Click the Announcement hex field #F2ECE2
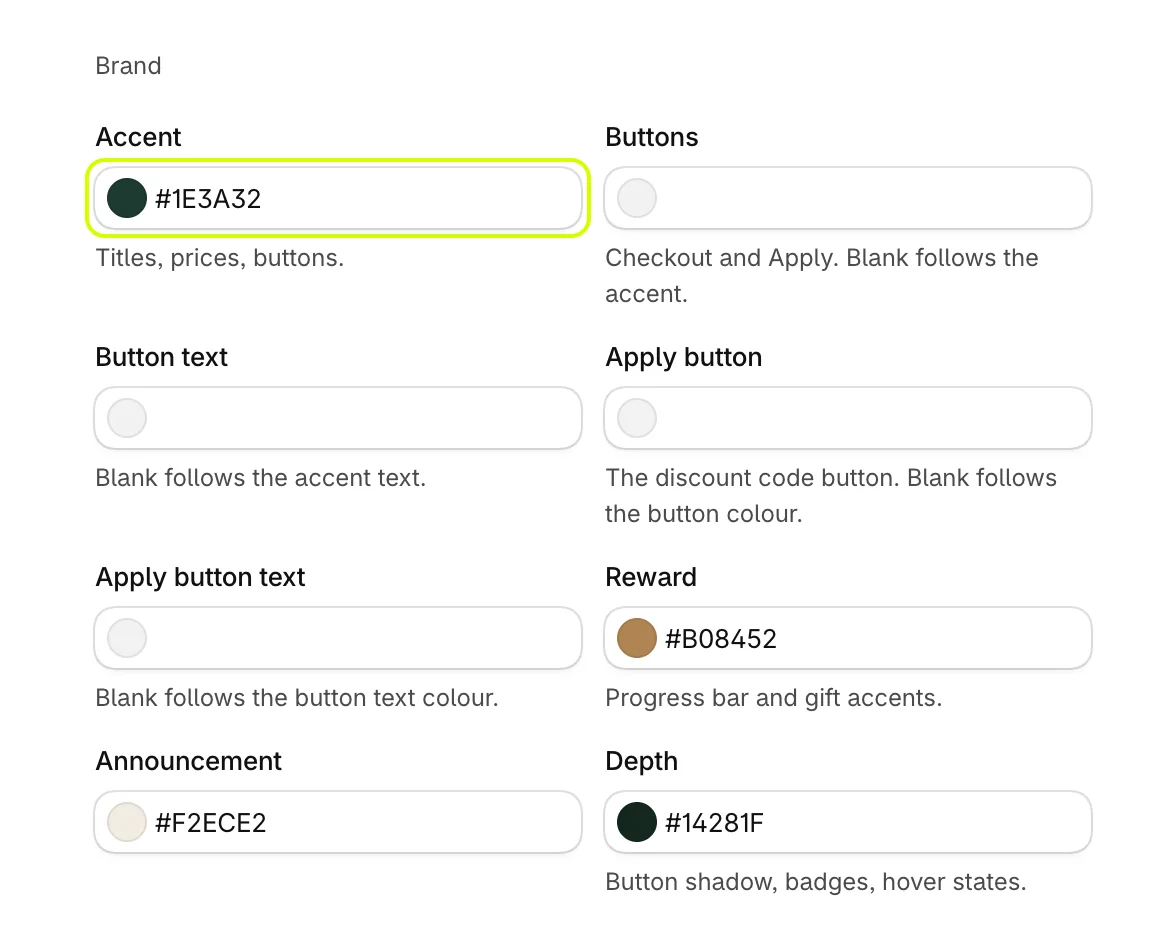The height and width of the screenshot is (948, 1172). coord(338,822)
